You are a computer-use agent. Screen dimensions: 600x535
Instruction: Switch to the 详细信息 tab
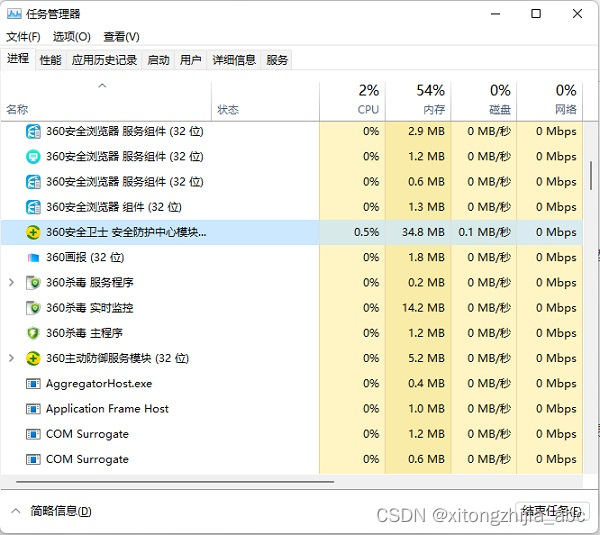234,60
